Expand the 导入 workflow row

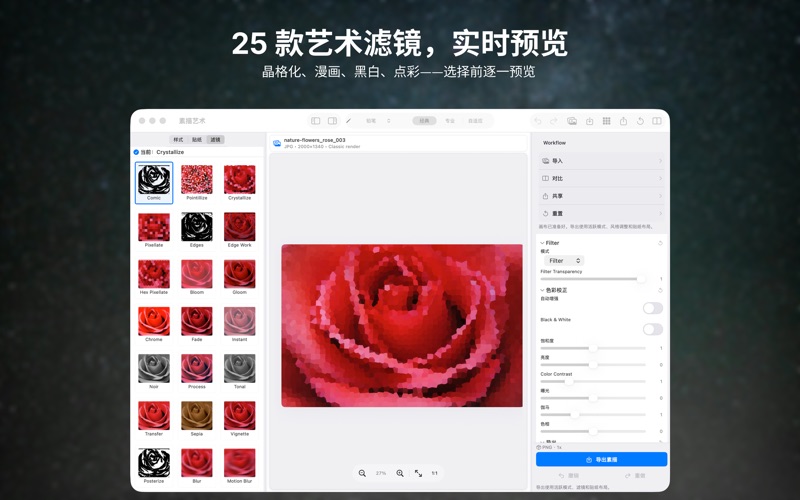pyautogui.click(x=602, y=161)
